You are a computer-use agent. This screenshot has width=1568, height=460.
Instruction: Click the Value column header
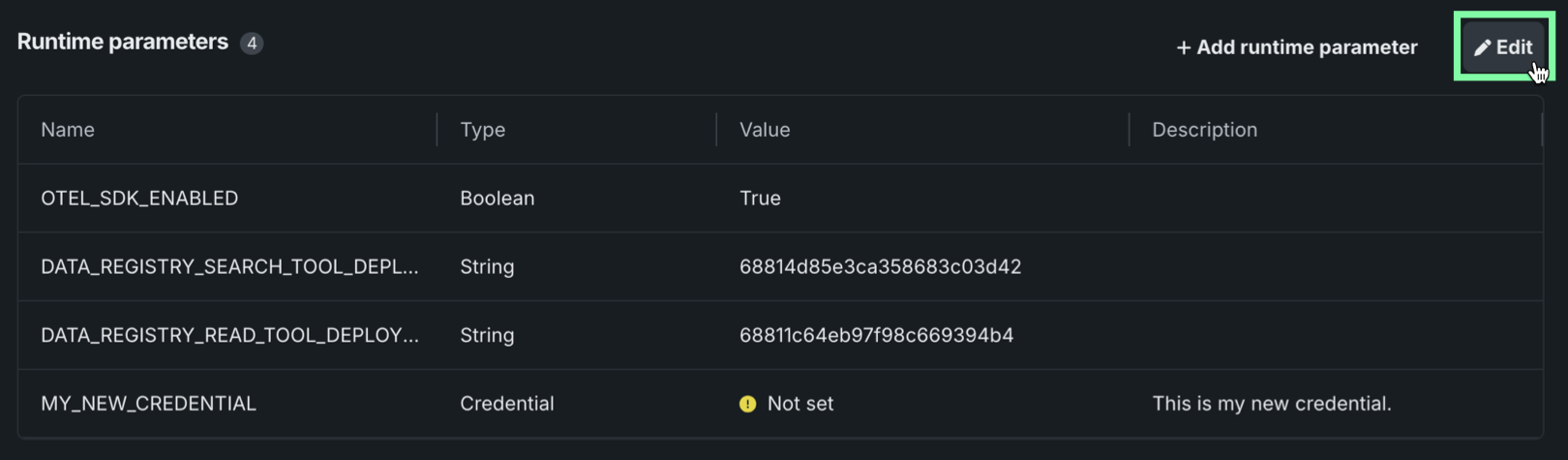click(x=765, y=130)
